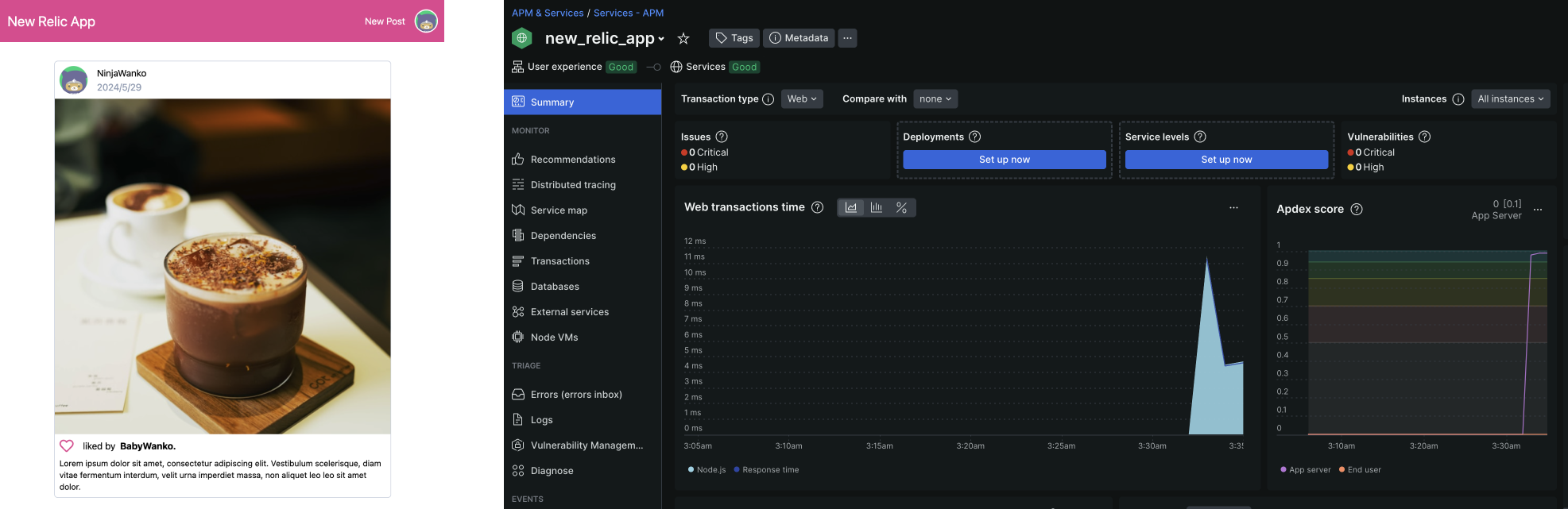1568x509 pixels.
Task: Open the Services - APM breadcrumb link
Action: click(x=629, y=13)
